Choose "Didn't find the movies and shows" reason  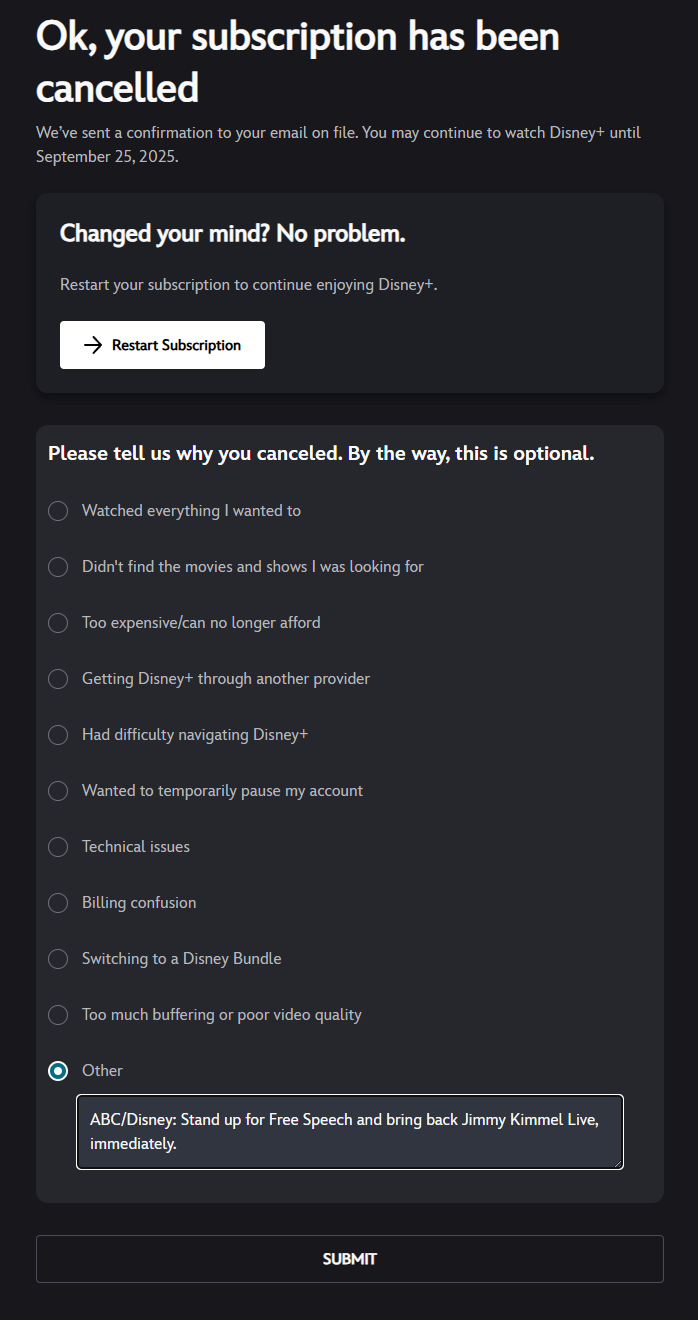[59, 567]
